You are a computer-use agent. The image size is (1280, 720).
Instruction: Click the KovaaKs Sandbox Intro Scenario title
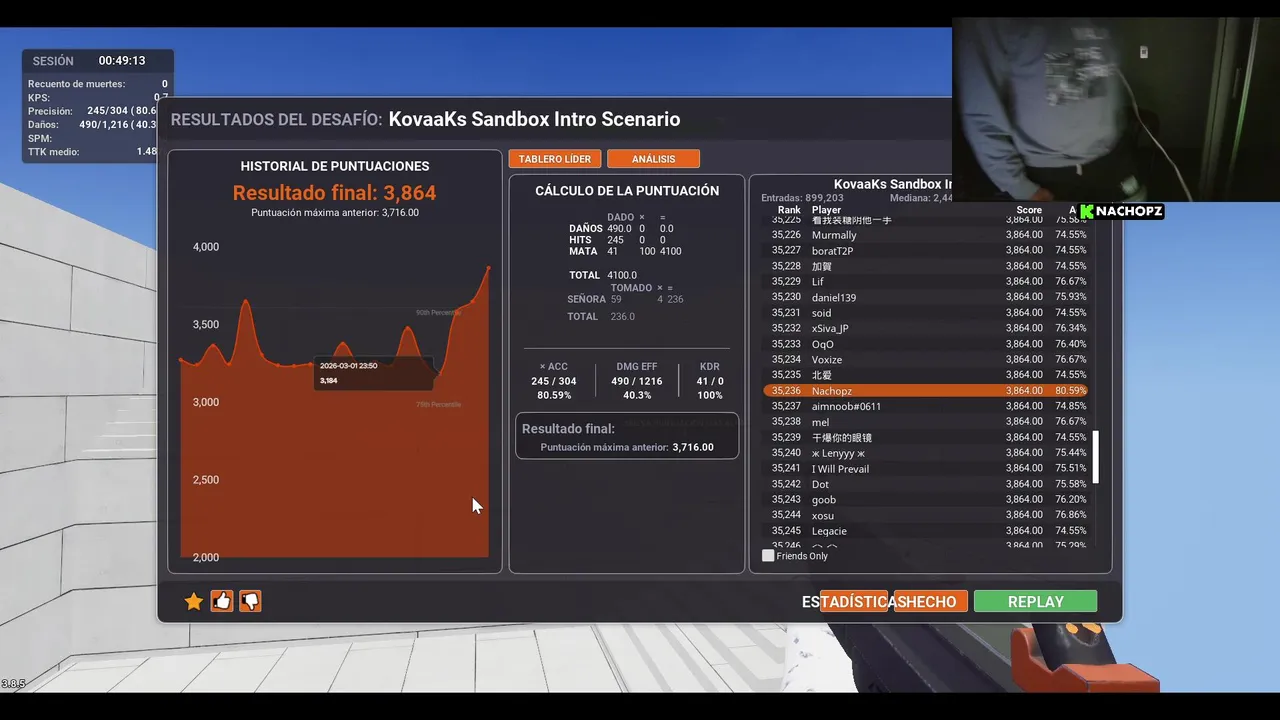click(x=534, y=119)
